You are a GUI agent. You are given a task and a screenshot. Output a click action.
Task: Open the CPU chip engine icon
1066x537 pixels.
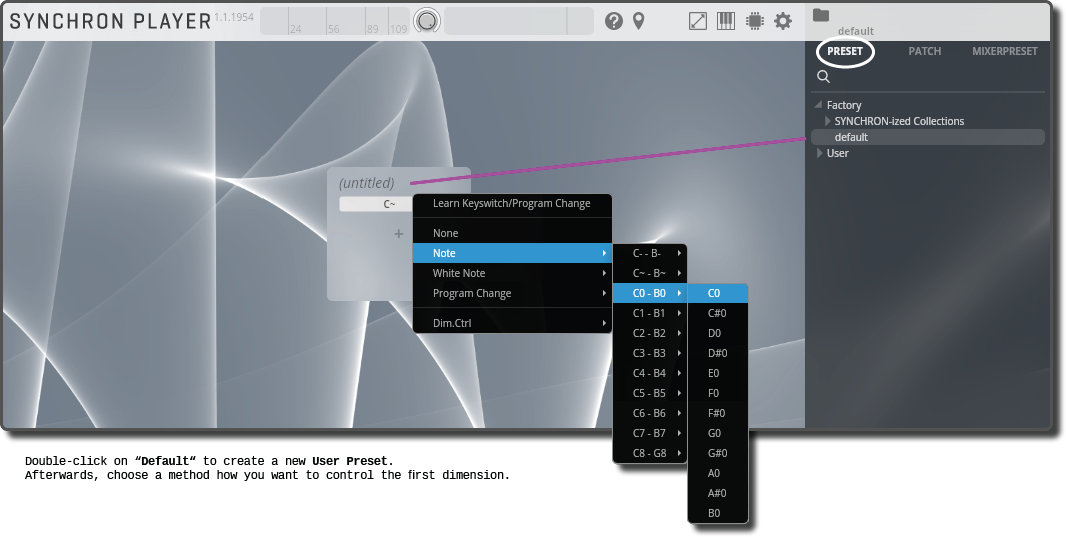755,21
